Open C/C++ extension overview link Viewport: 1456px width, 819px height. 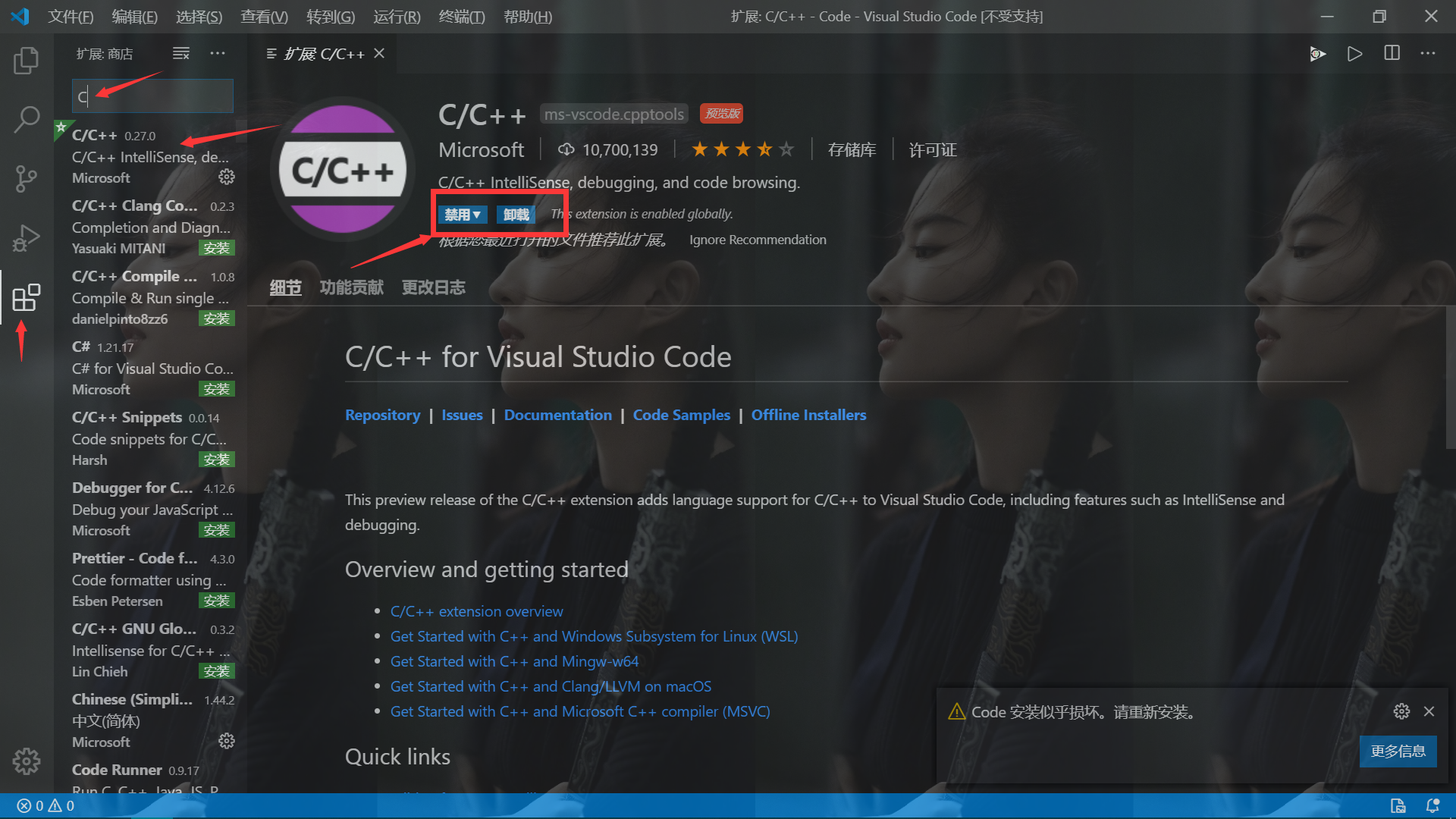(x=476, y=611)
